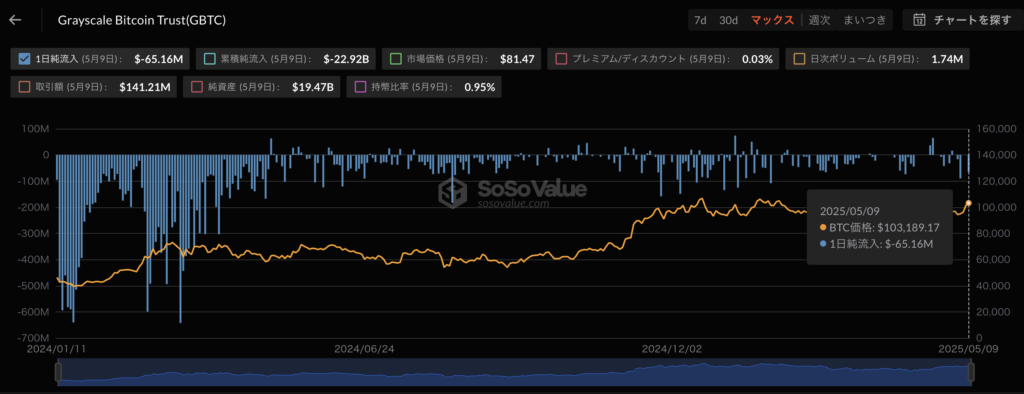Enable the 市場価格 checkbox

(395, 59)
